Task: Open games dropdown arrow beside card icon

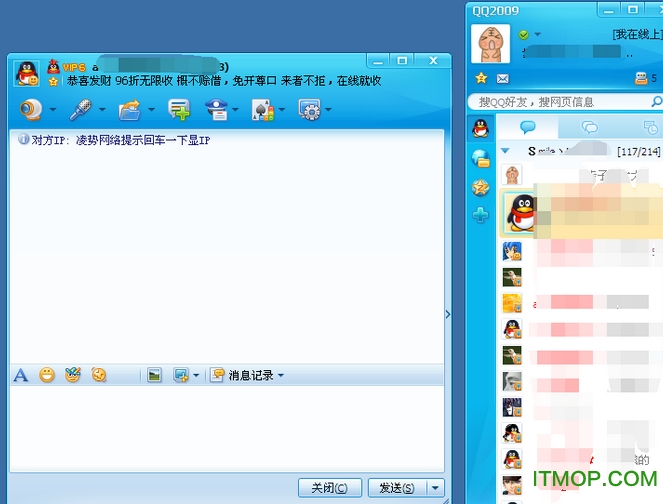Action: coord(282,110)
